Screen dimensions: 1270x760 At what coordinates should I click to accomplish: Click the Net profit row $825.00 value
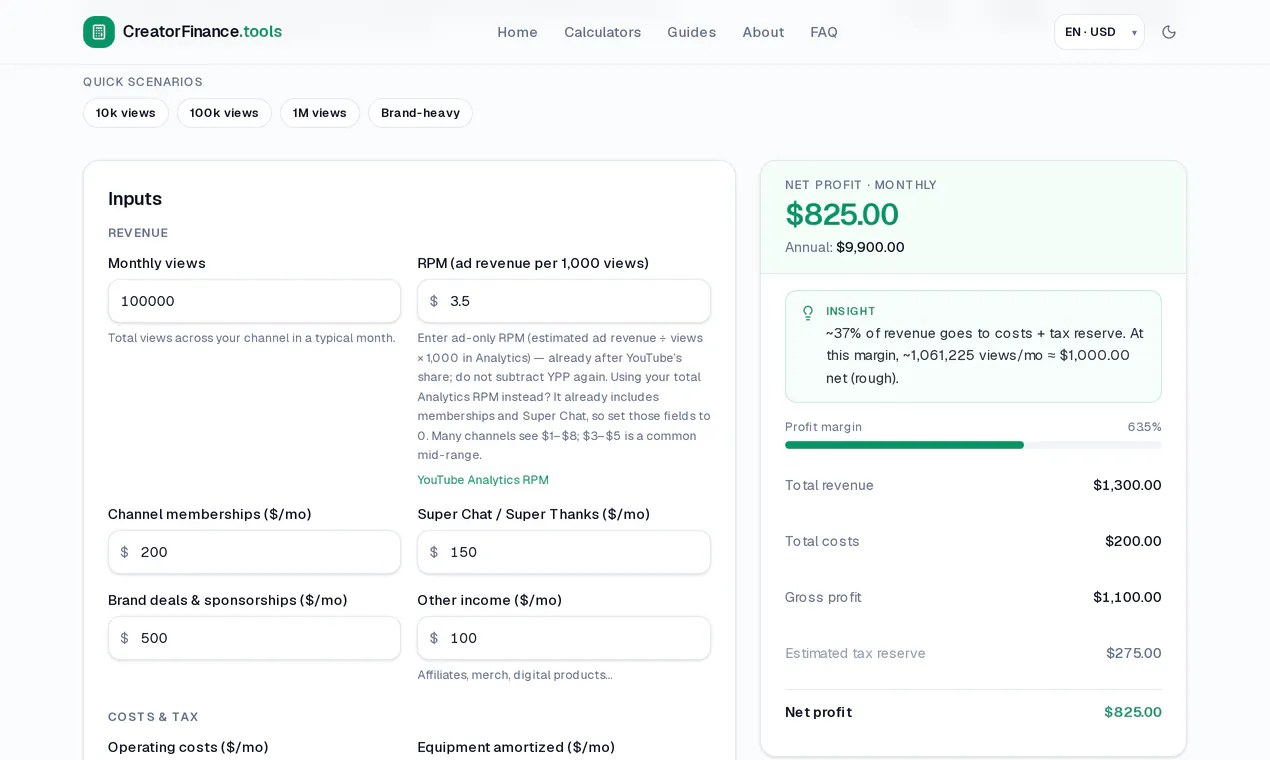[x=1133, y=712]
